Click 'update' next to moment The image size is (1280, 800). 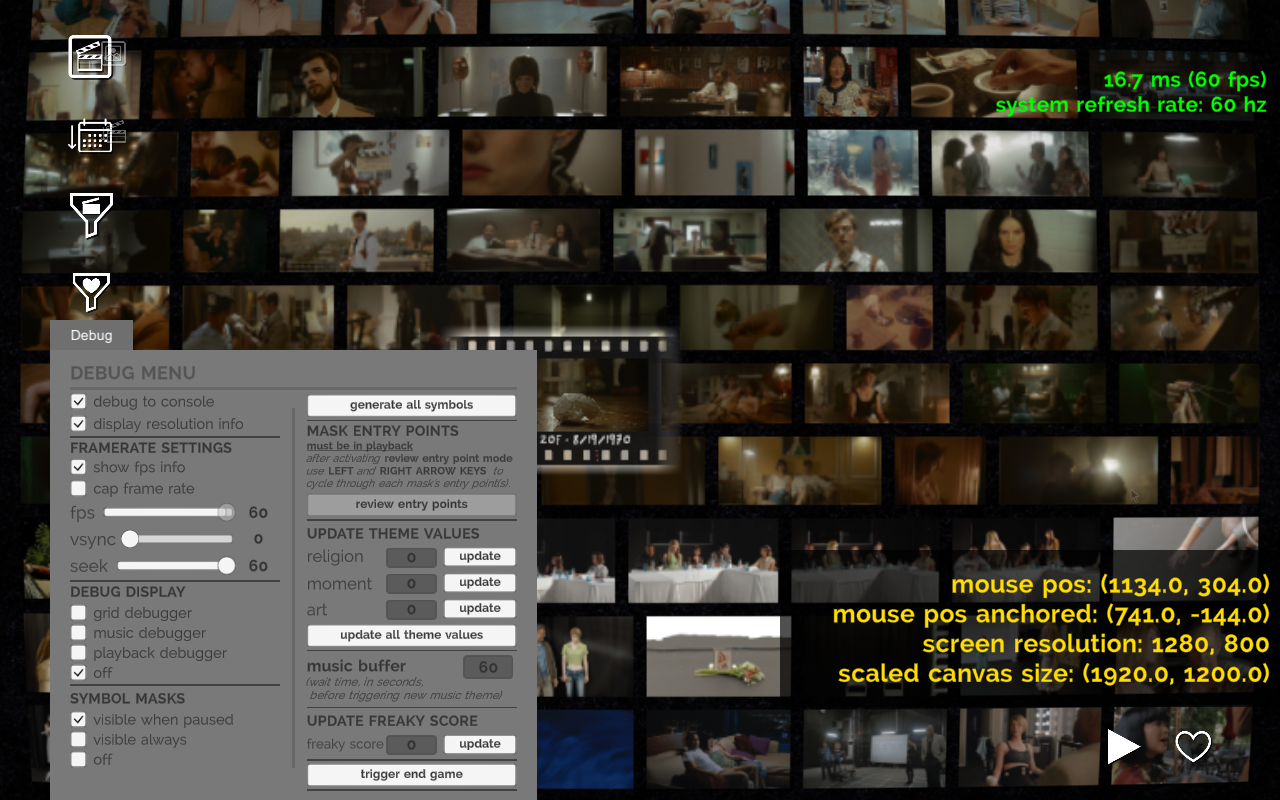point(480,583)
